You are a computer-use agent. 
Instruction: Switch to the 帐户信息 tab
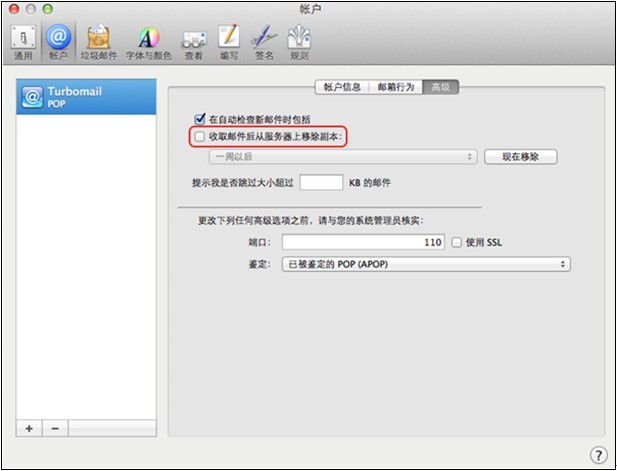(x=341, y=87)
